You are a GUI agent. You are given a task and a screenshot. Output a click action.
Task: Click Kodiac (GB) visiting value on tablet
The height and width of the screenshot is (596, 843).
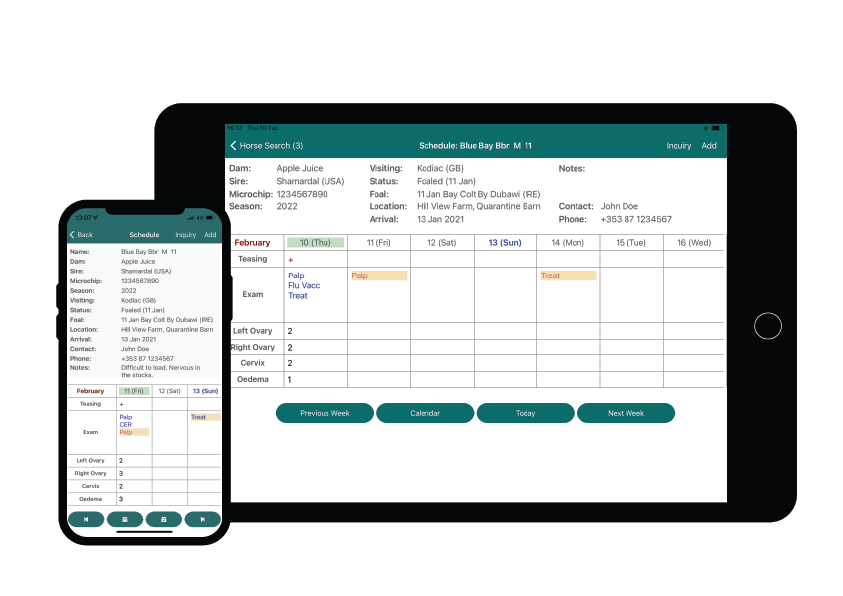click(440, 168)
